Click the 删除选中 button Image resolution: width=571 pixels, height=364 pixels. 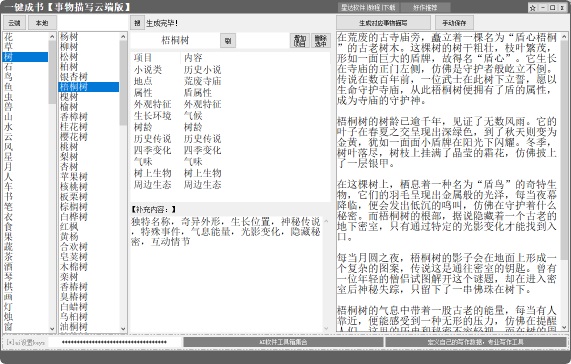click(x=320, y=40)
